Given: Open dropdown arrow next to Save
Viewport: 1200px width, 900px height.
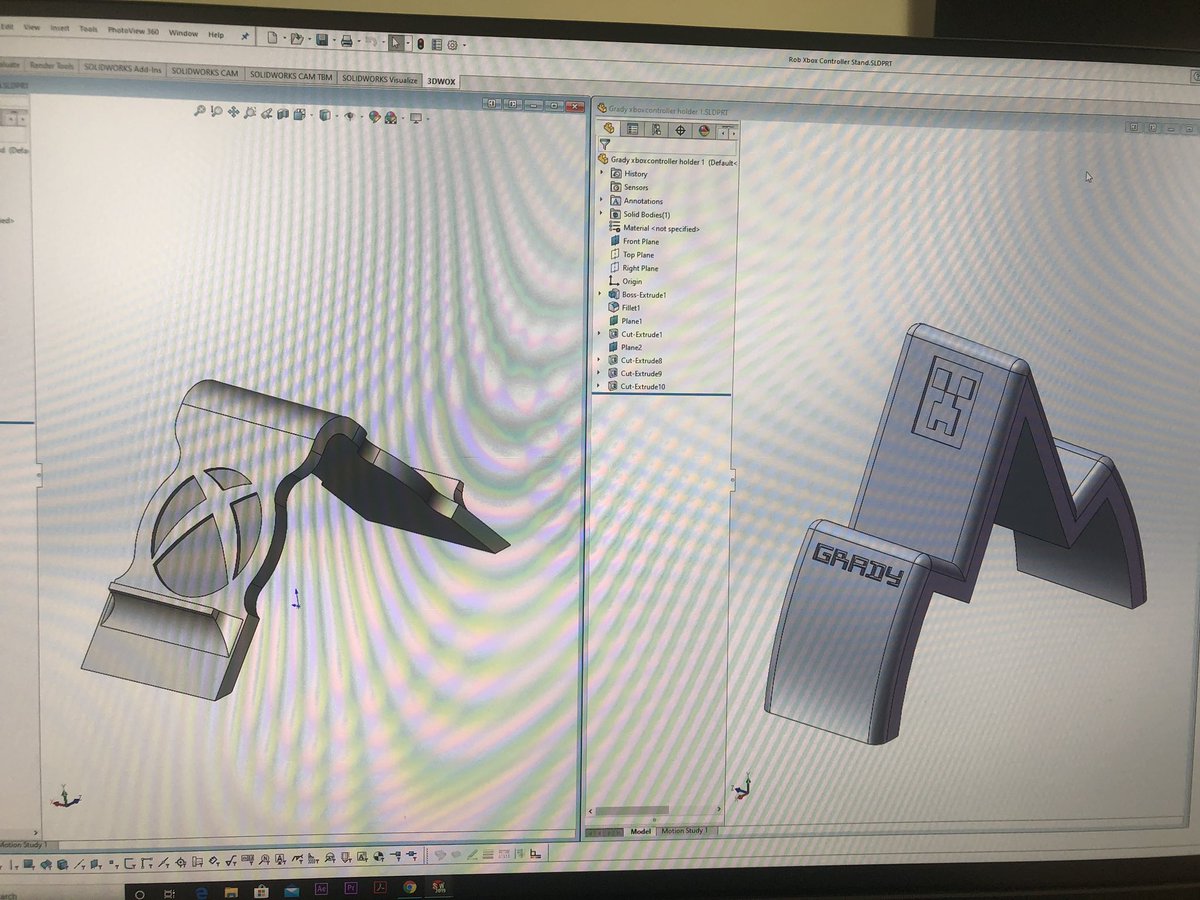Looking at the screenshot, I should coord(334,40).
